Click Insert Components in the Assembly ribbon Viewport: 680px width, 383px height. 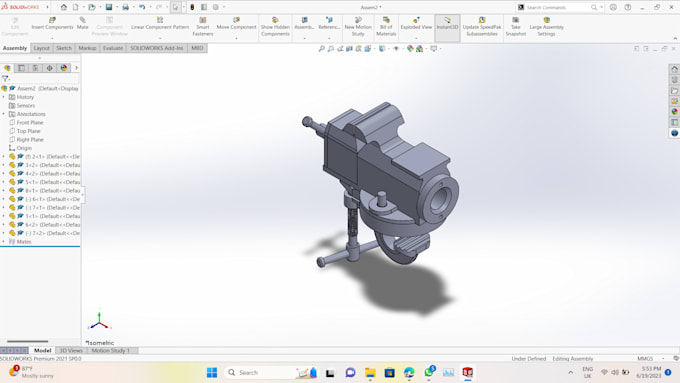52,23
